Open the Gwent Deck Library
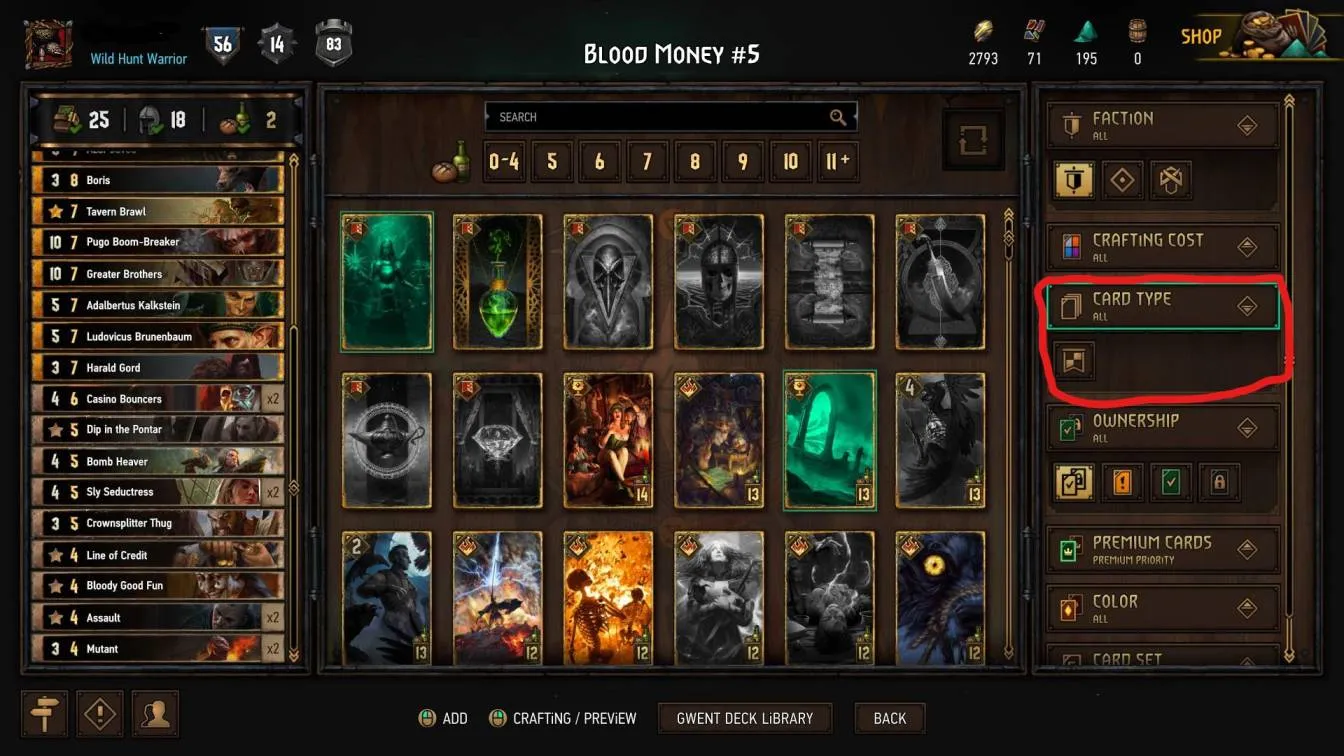The width and height of the screenshot is (1344, 756). tap(745, 718)
